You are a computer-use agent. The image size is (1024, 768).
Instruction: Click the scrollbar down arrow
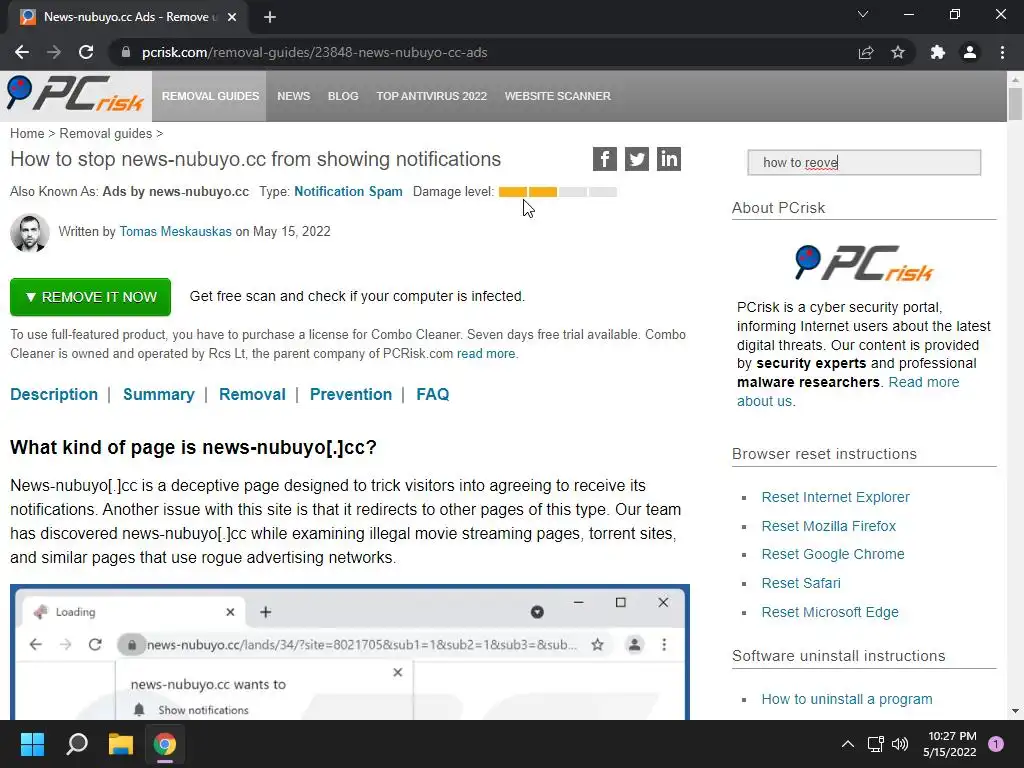coord(1015,711)
